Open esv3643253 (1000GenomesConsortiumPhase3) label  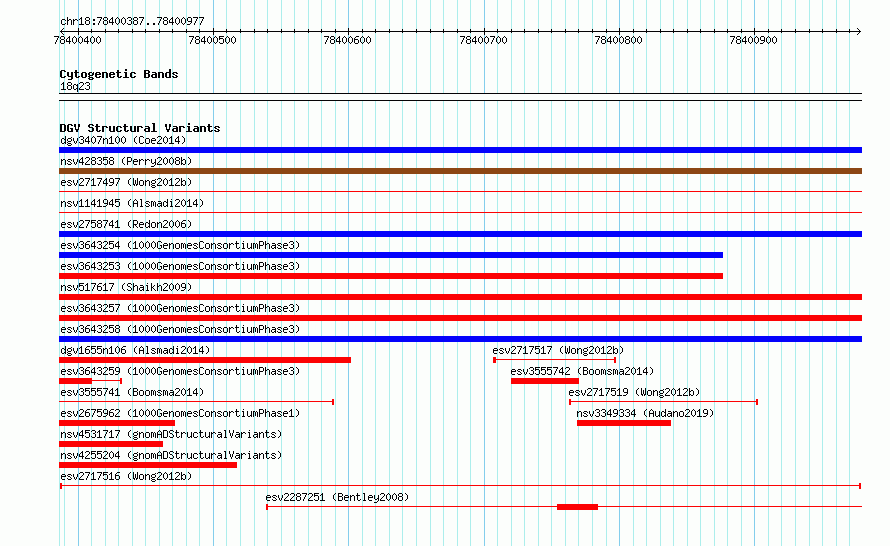tap(180, 266)
